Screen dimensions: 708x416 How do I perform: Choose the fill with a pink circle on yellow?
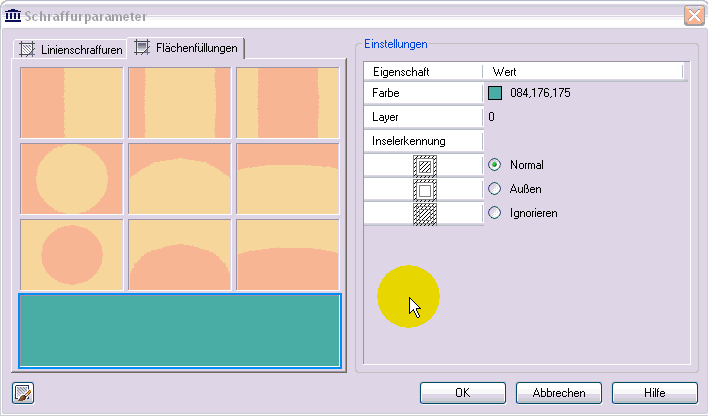[72, 255]
